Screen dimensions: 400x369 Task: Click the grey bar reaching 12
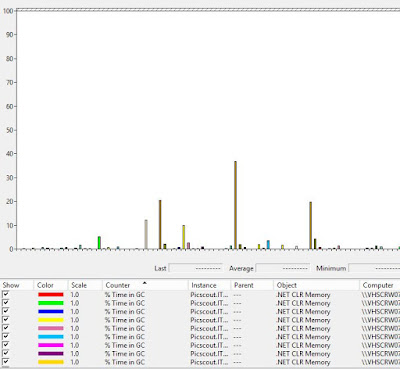click(x=146, y=234)
